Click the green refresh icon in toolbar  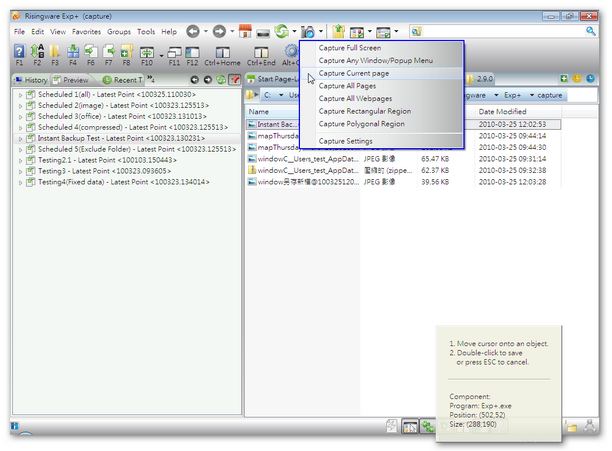(x=281, y=32)
